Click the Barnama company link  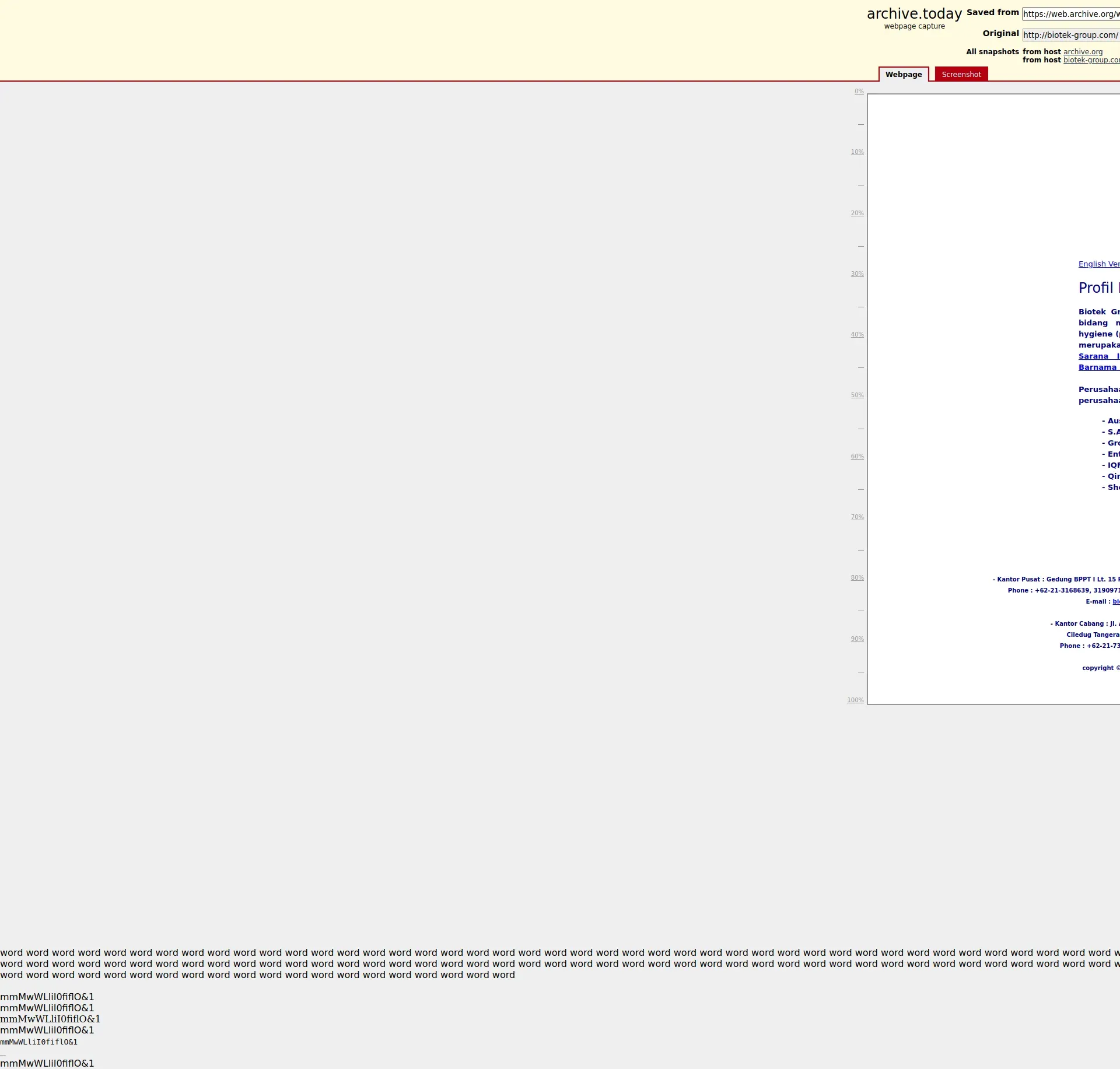(1098, 367)
